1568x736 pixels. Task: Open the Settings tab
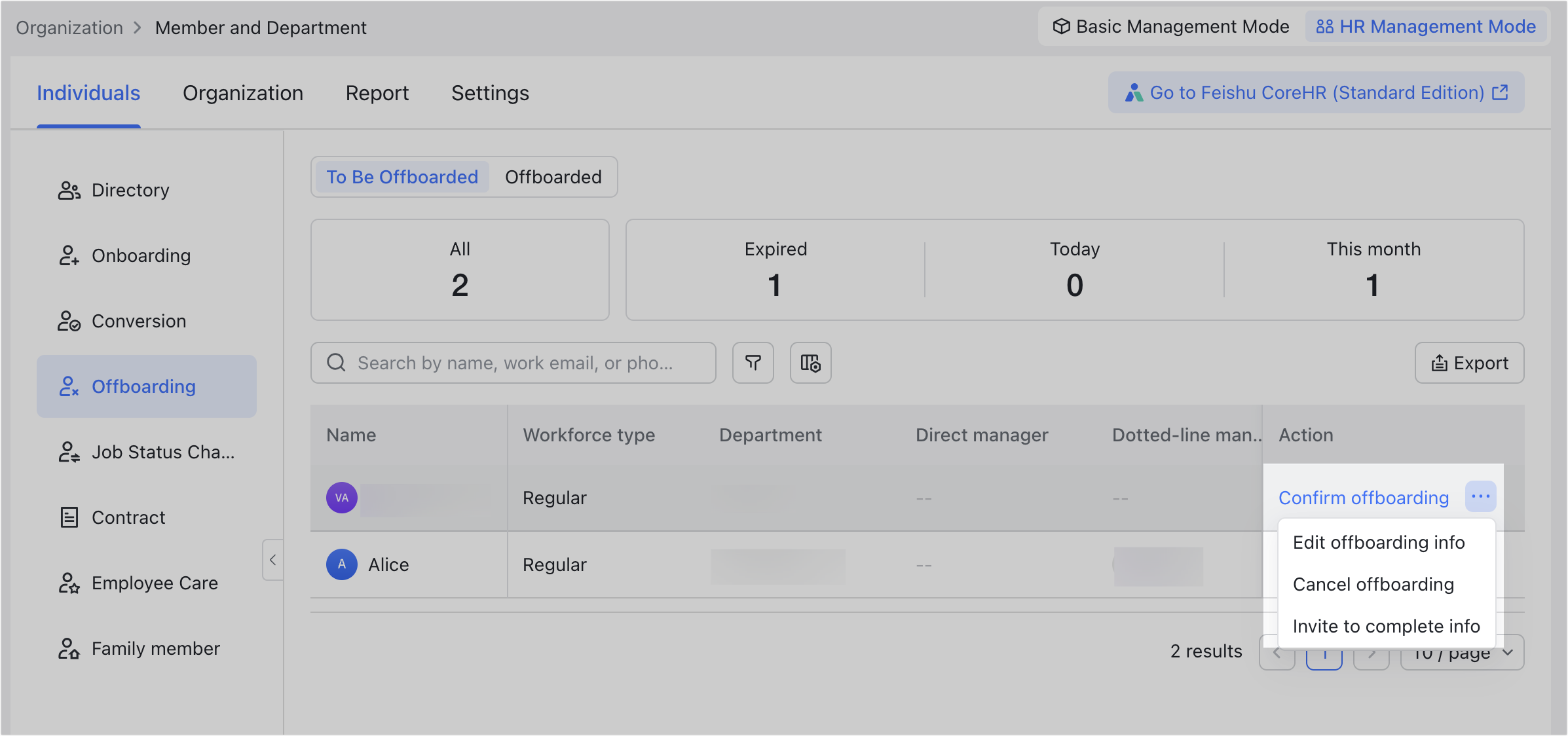[490, 93]
